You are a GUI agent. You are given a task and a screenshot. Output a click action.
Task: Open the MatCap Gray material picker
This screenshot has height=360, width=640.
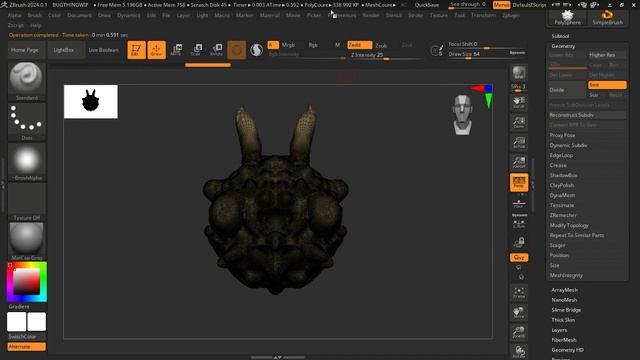coord(27,241)
